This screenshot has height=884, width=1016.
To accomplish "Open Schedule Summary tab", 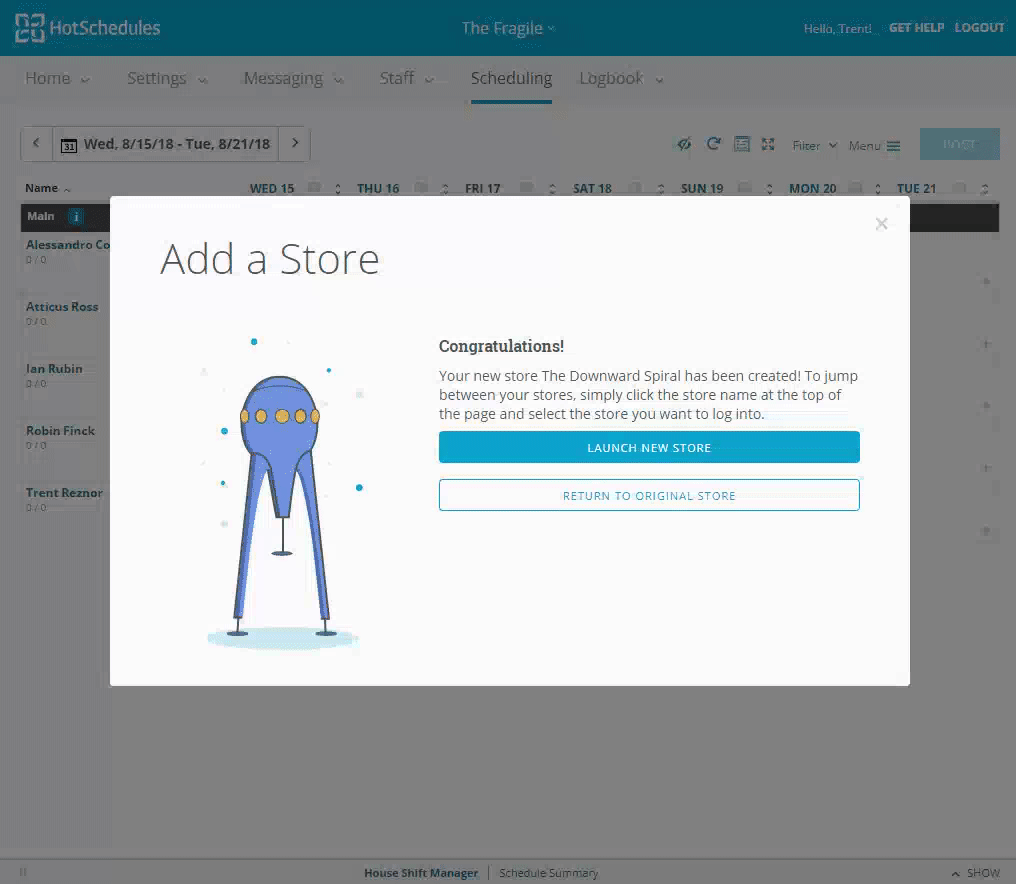I will (x=548, y=873).
